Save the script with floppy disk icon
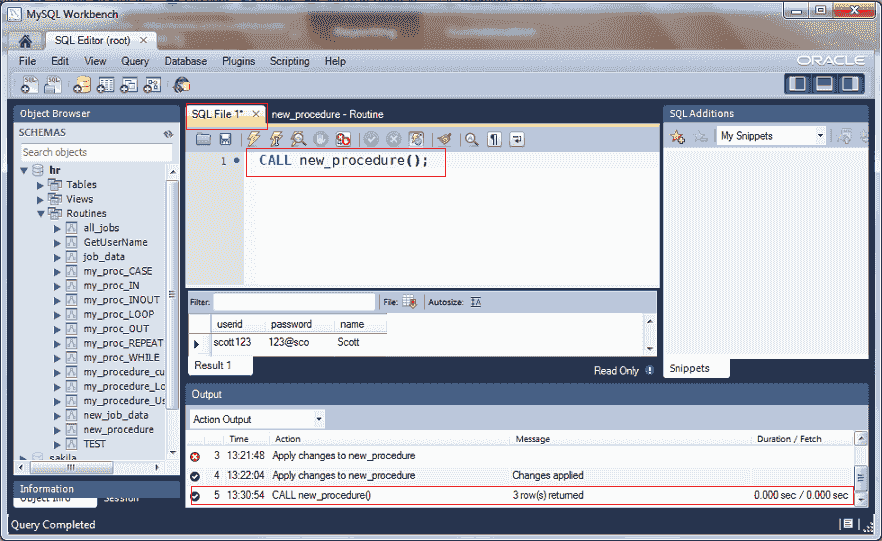Screen dimensions: 882x541 [x=226, y=139]
